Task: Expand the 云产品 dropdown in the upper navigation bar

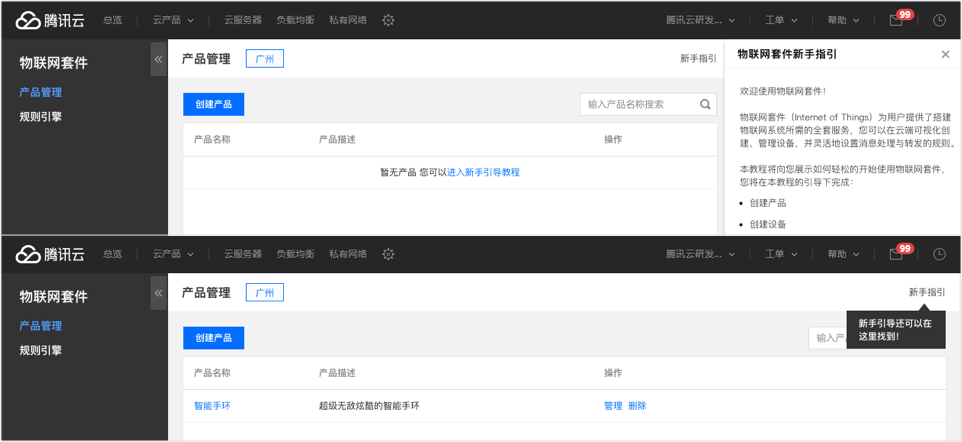Action: (x=173, y=20)
